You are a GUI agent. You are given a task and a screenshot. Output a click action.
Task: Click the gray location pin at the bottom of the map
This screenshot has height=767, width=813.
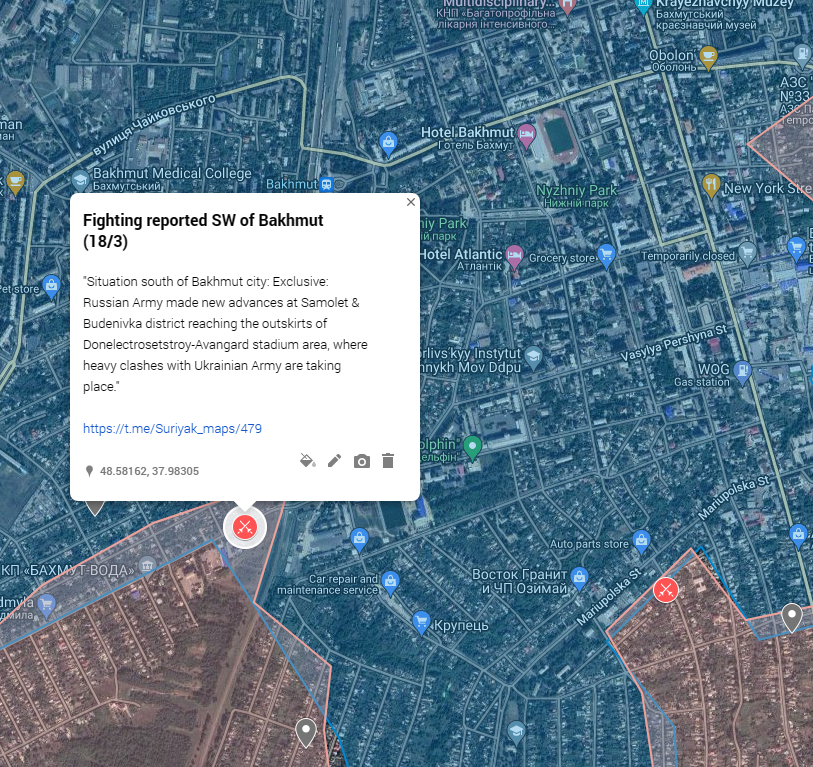pos(306,732)
